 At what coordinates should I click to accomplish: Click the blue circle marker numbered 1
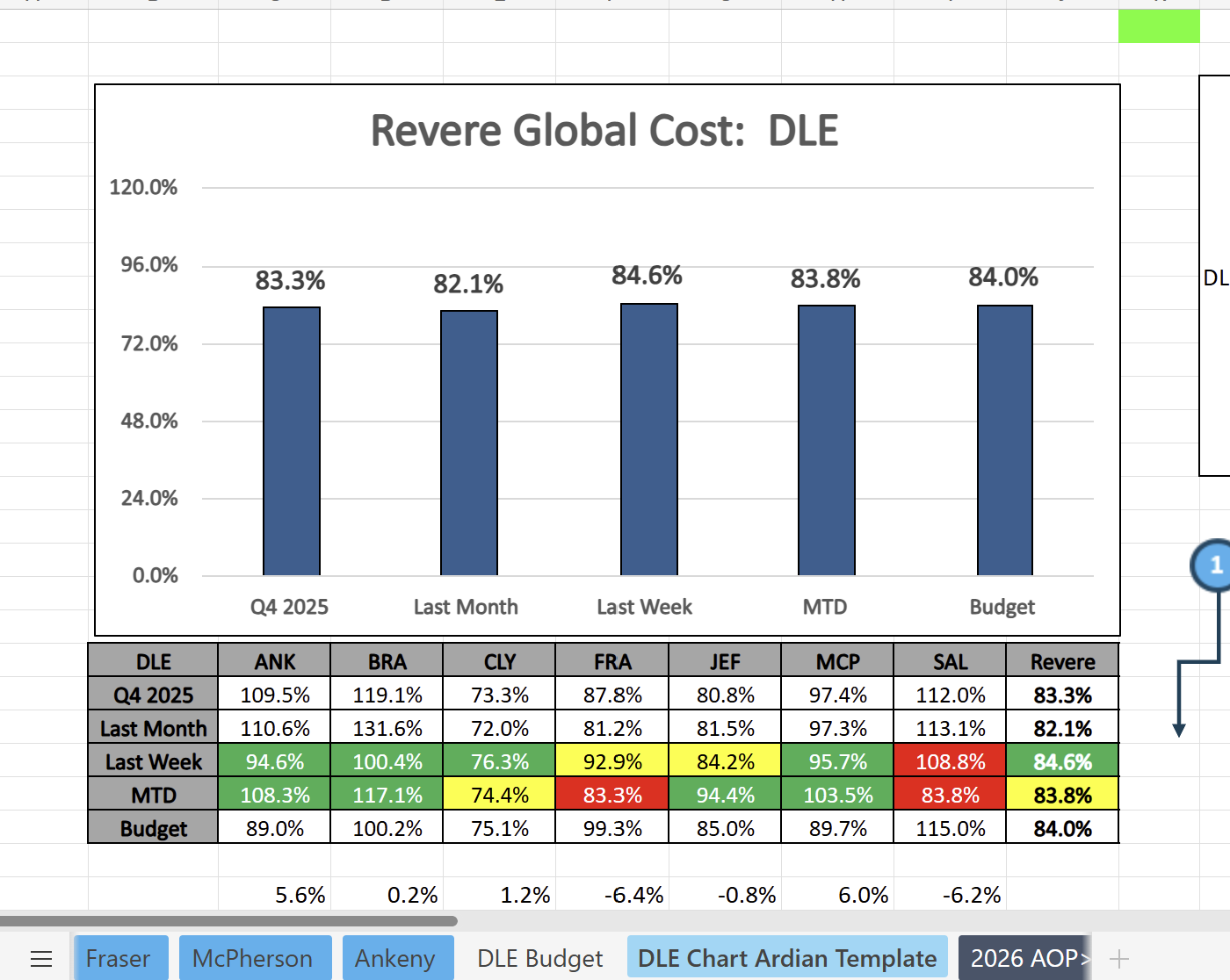coord(1214,566)
